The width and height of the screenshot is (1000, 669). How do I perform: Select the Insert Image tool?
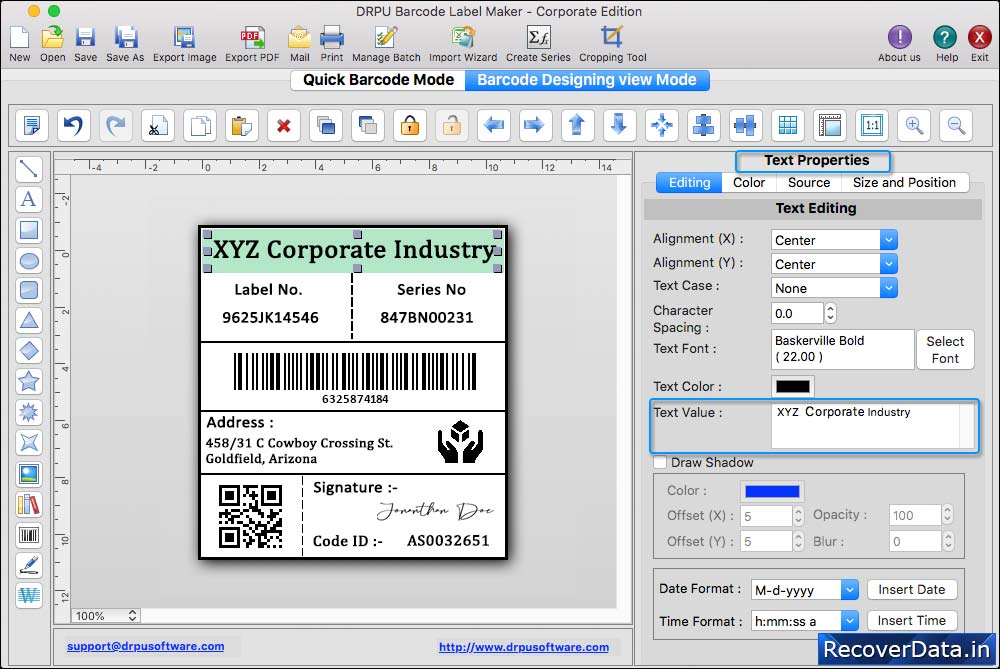tap(29, 473)
